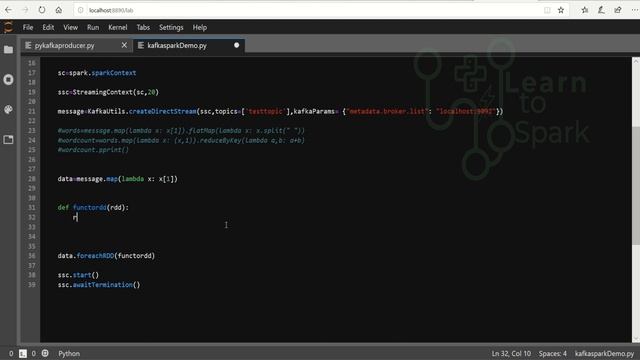Screen dimensions: 640x360
Task: Open the View menu
Action: (x=70, y=27)
